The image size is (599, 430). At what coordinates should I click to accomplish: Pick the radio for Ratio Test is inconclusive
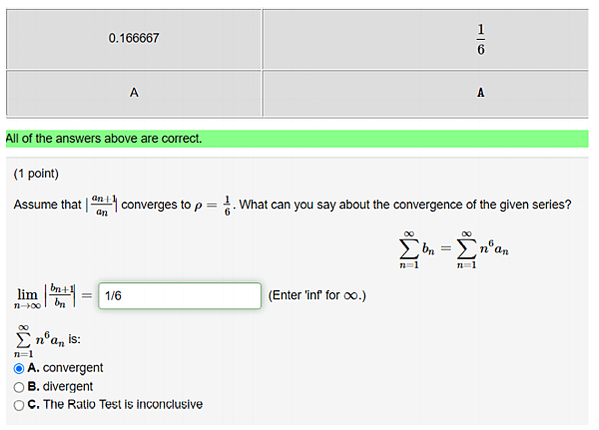pyautogui.click(x=19, y=405)
